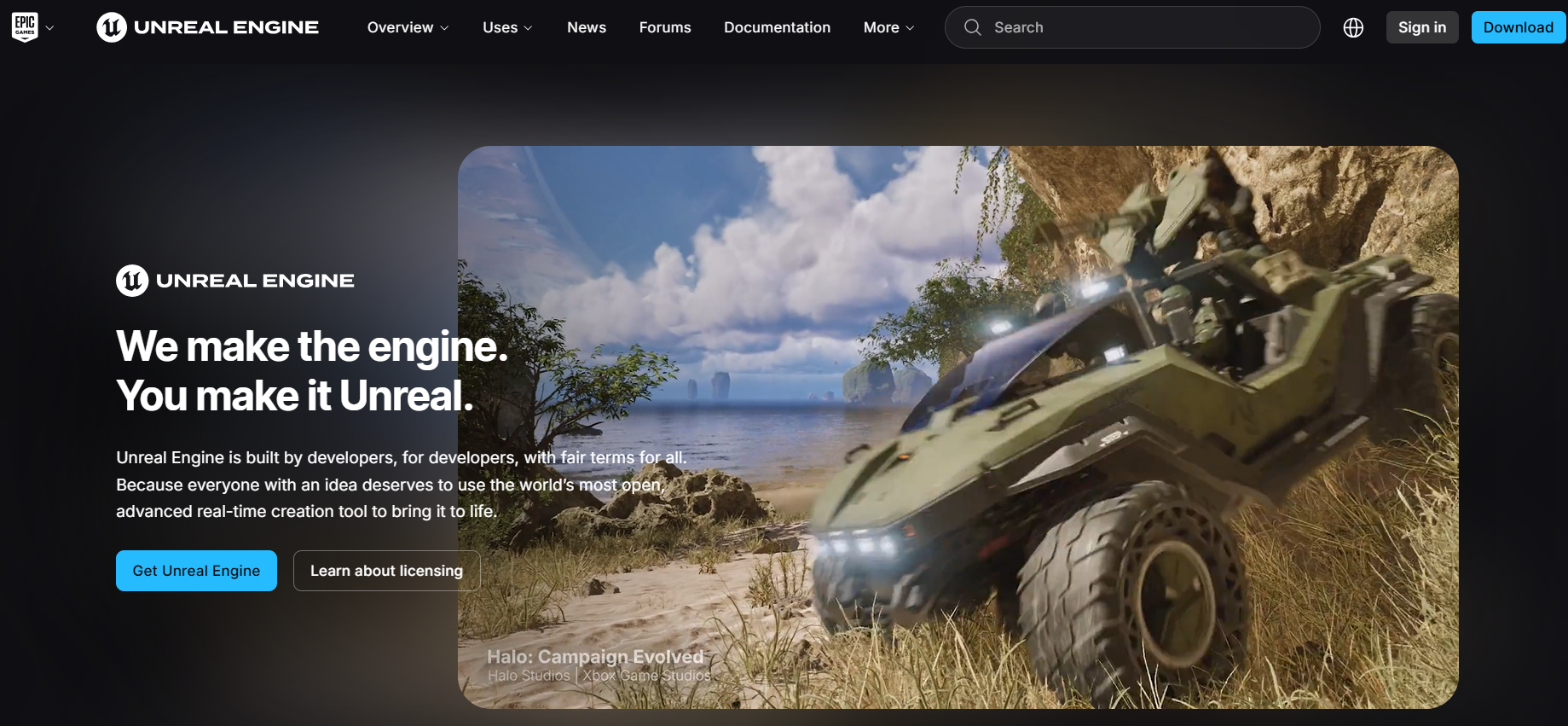Expand the chevron next to Epic Games logo
The height and width of the screenshot is (726, 1568).
click(49, 28)
